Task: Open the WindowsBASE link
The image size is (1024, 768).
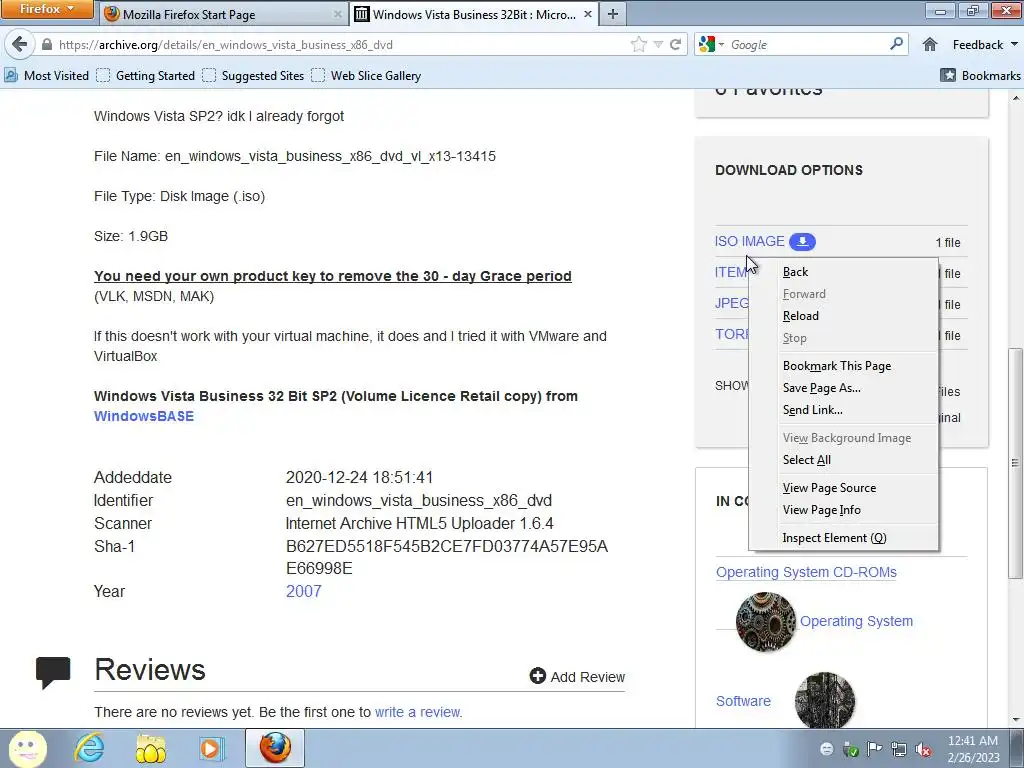Action: 144,416
